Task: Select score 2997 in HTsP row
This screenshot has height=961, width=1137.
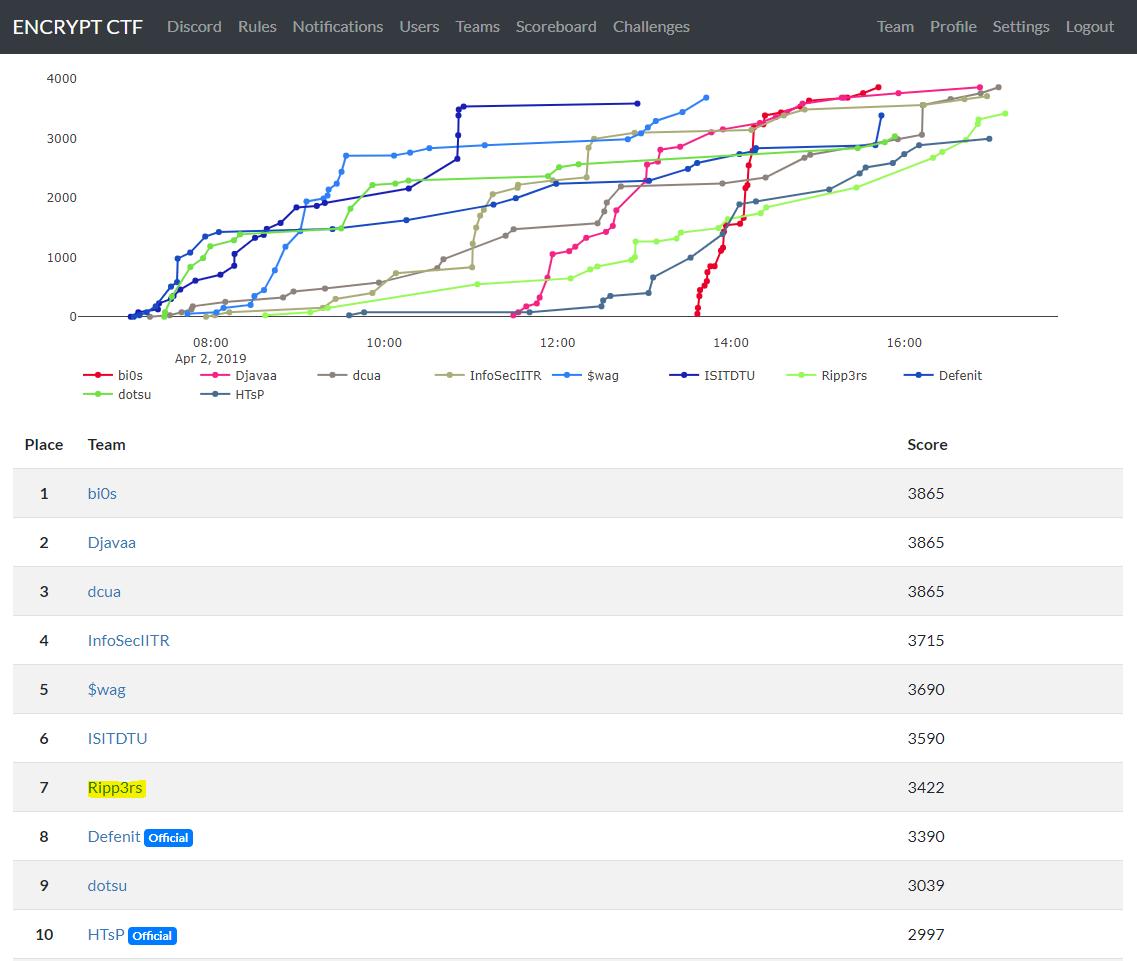Action: (926, 934)
